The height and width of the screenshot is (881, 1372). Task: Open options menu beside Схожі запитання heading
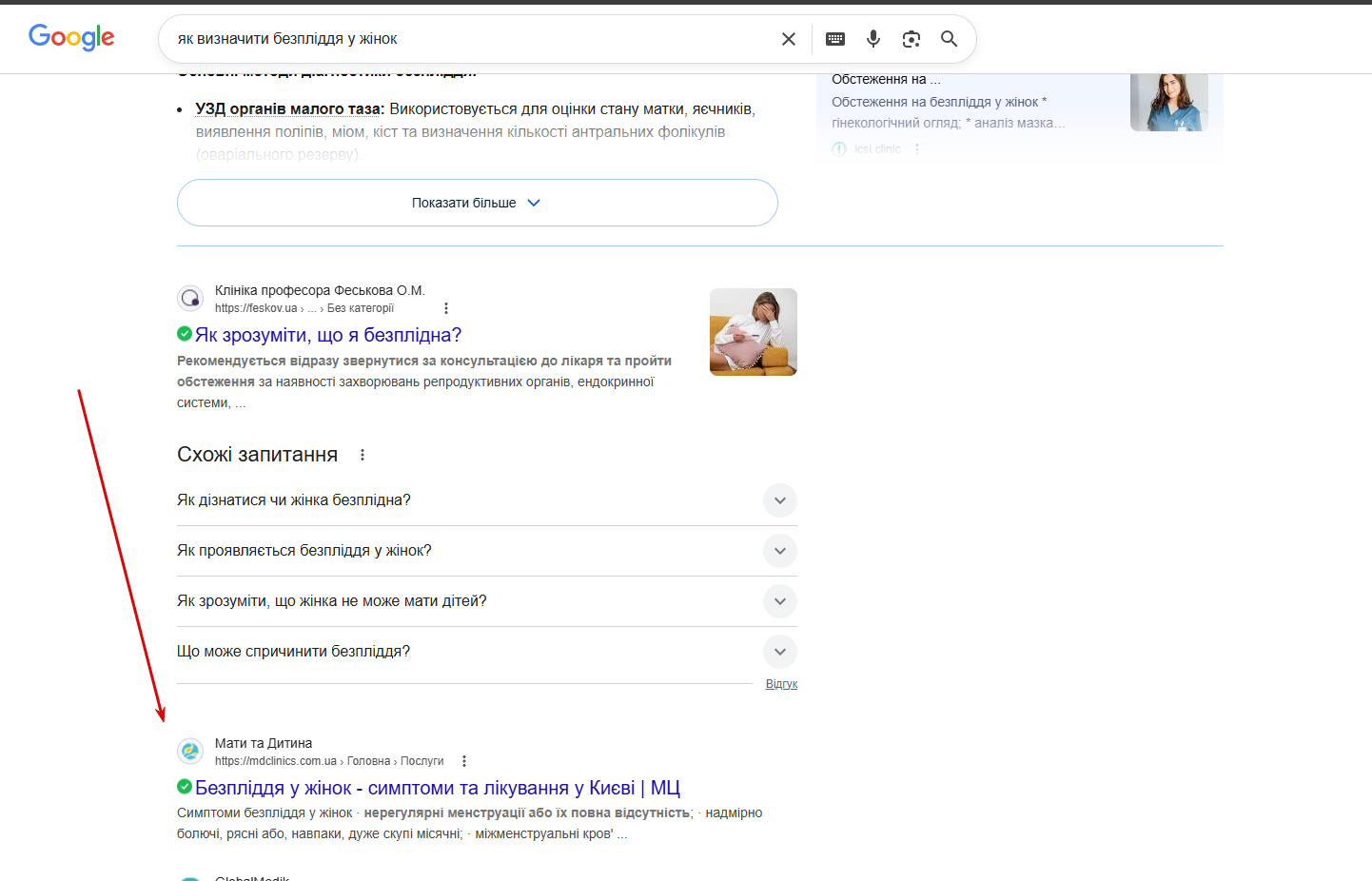(363, 455)
